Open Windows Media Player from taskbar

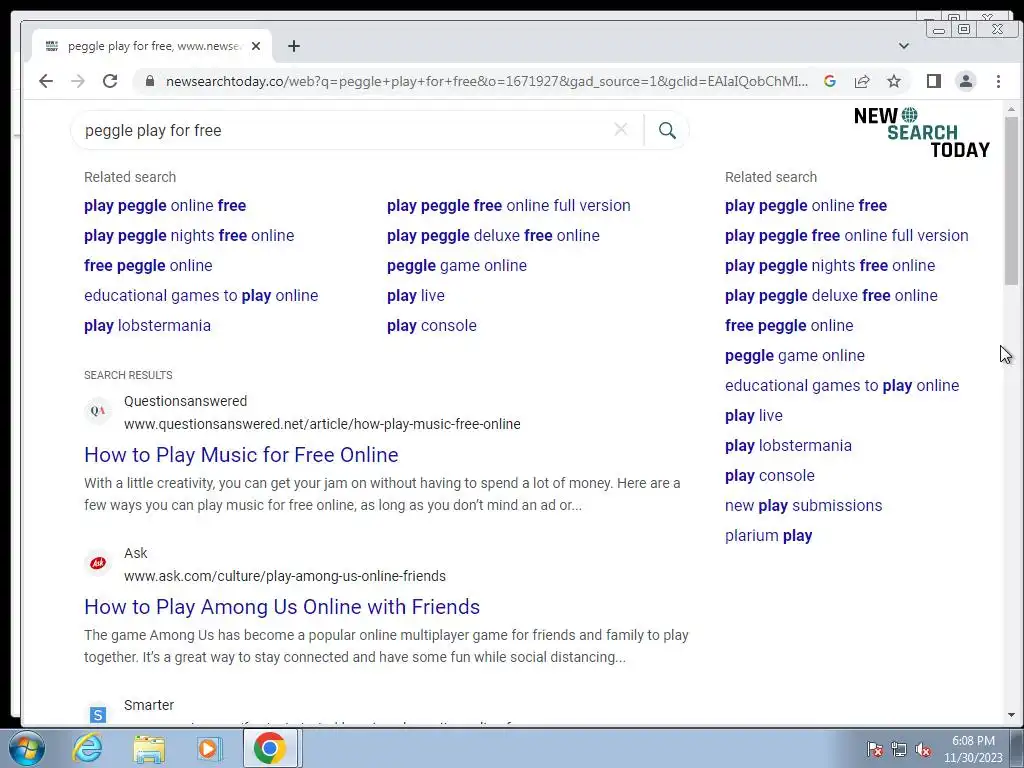210,748
